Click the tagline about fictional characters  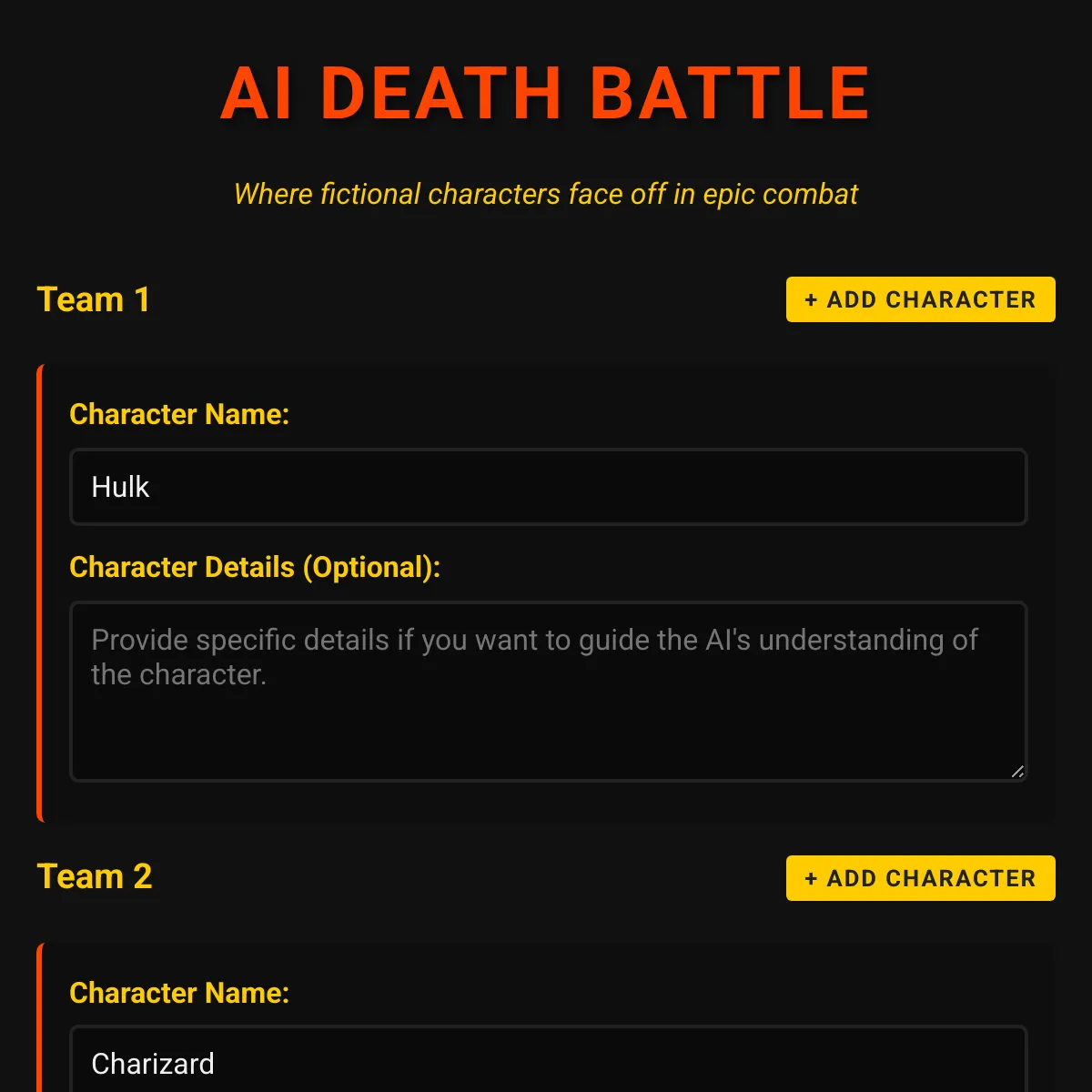coord(545,194)
